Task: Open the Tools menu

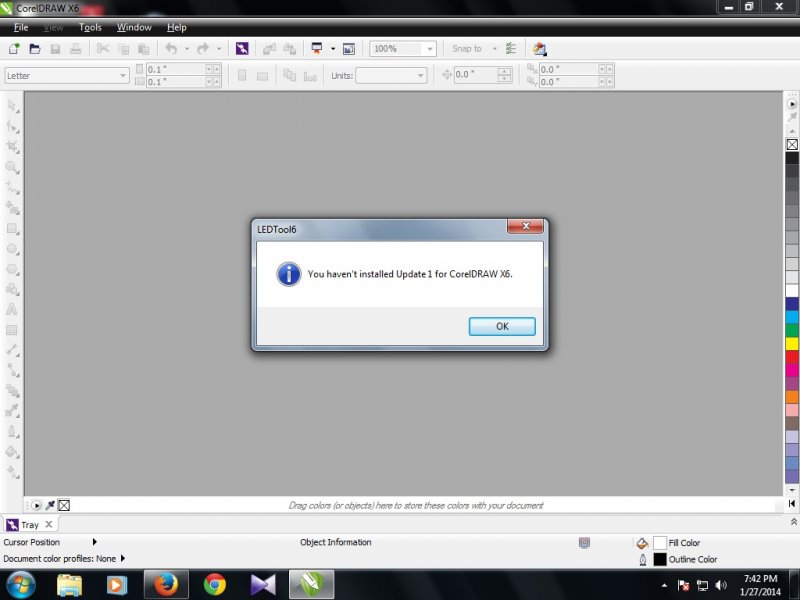Action: pyautogui.click(x=90, y=28)
